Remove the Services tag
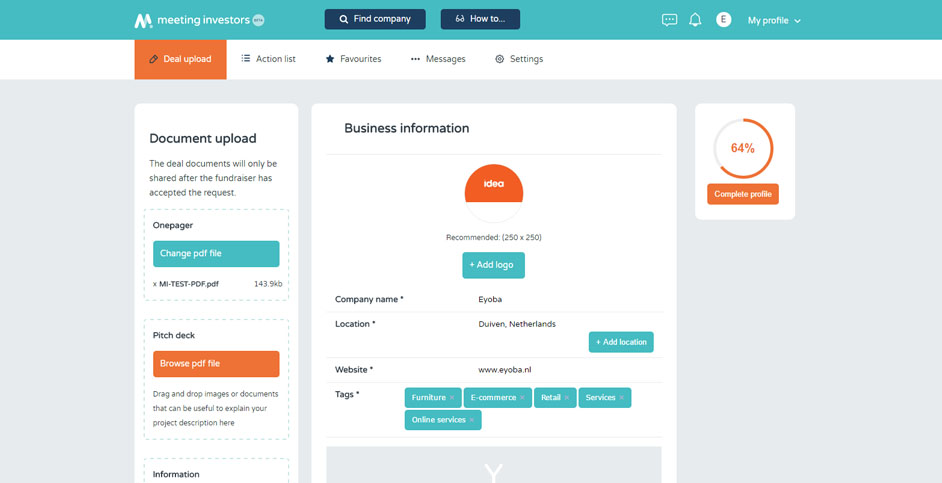The height and width of the screenshot is (483, 942). pos(621,398)
